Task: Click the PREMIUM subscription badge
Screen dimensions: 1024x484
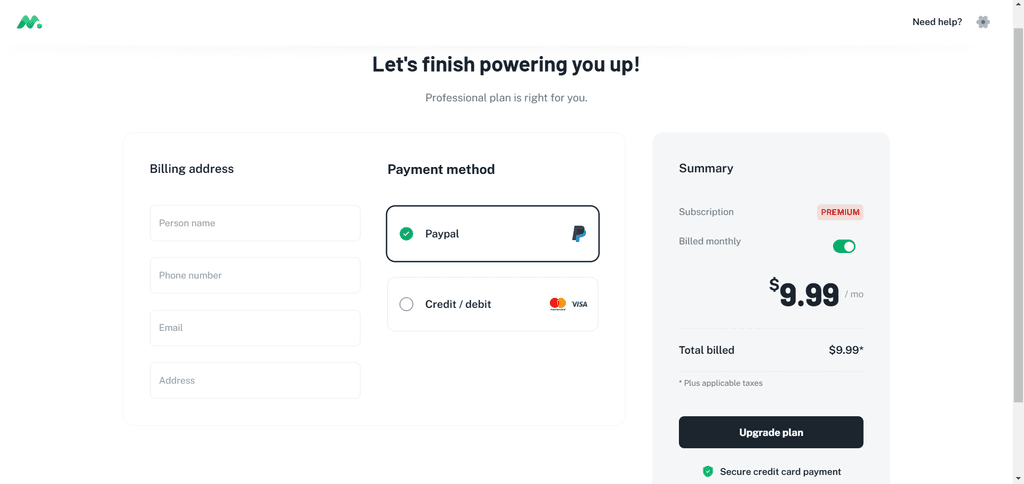Action: tap(840, 212)
